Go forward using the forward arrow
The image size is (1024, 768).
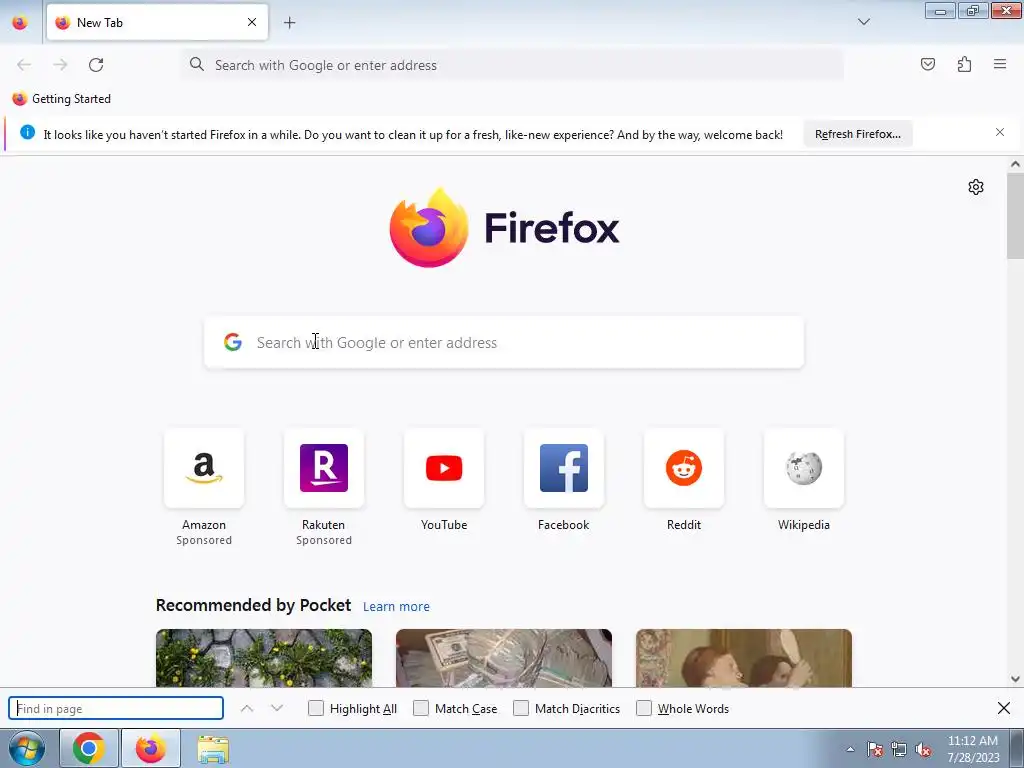[60, 65]
